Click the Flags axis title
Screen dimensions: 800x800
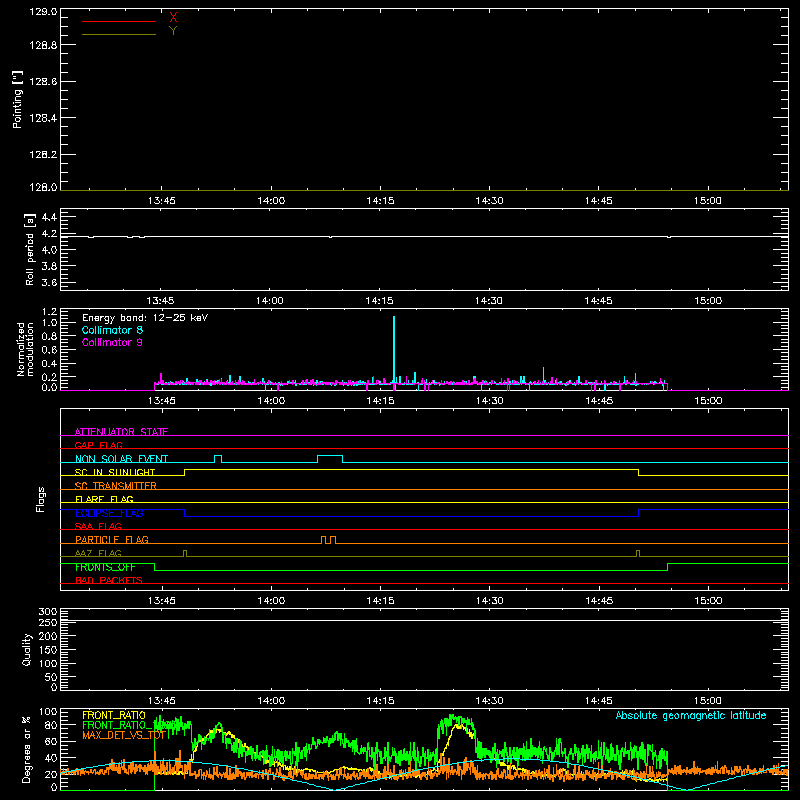(40, 499)
